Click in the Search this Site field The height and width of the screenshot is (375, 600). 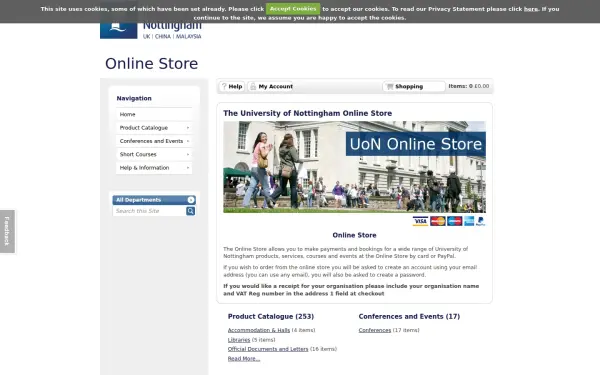tap(149, 211)
